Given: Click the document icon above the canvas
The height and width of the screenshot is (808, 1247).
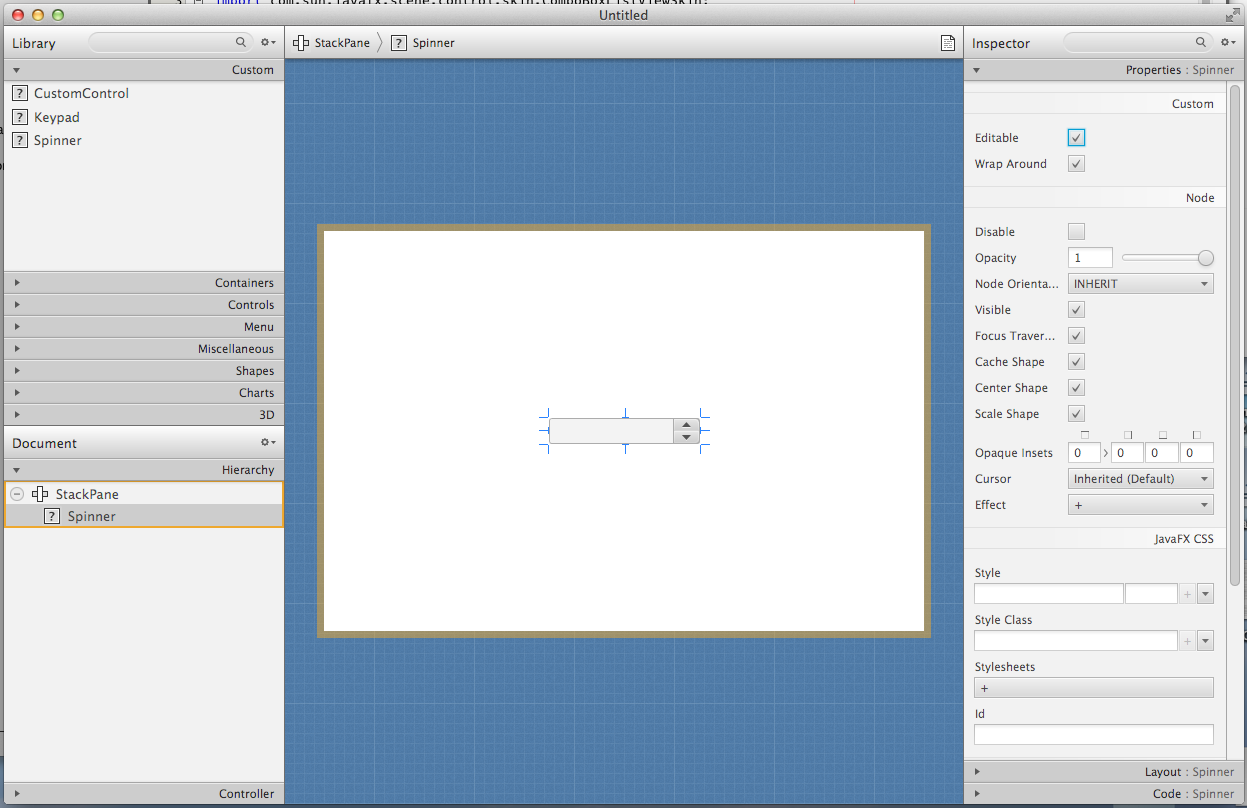Looking at the screenshot, I should coord(947,43).
